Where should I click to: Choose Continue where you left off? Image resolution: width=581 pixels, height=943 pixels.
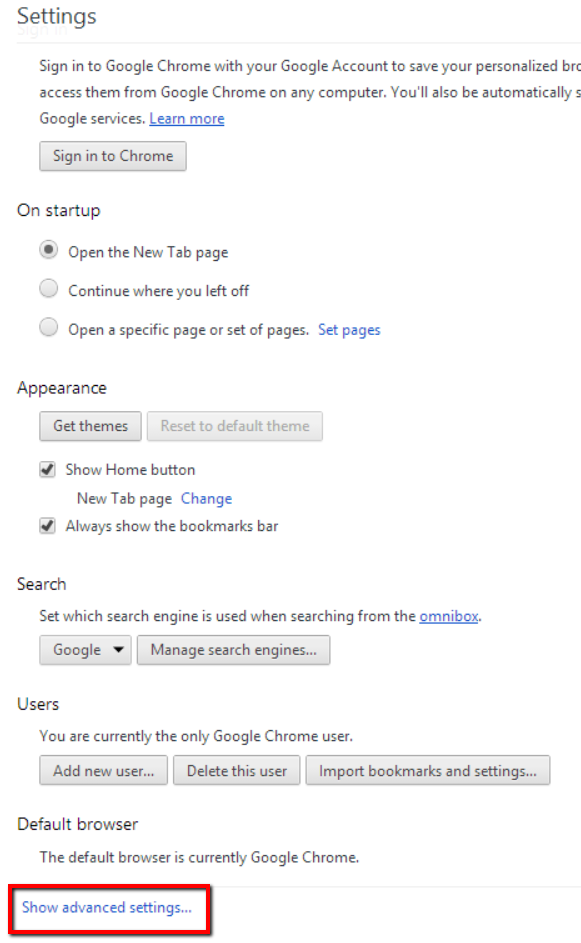(49, 289)
